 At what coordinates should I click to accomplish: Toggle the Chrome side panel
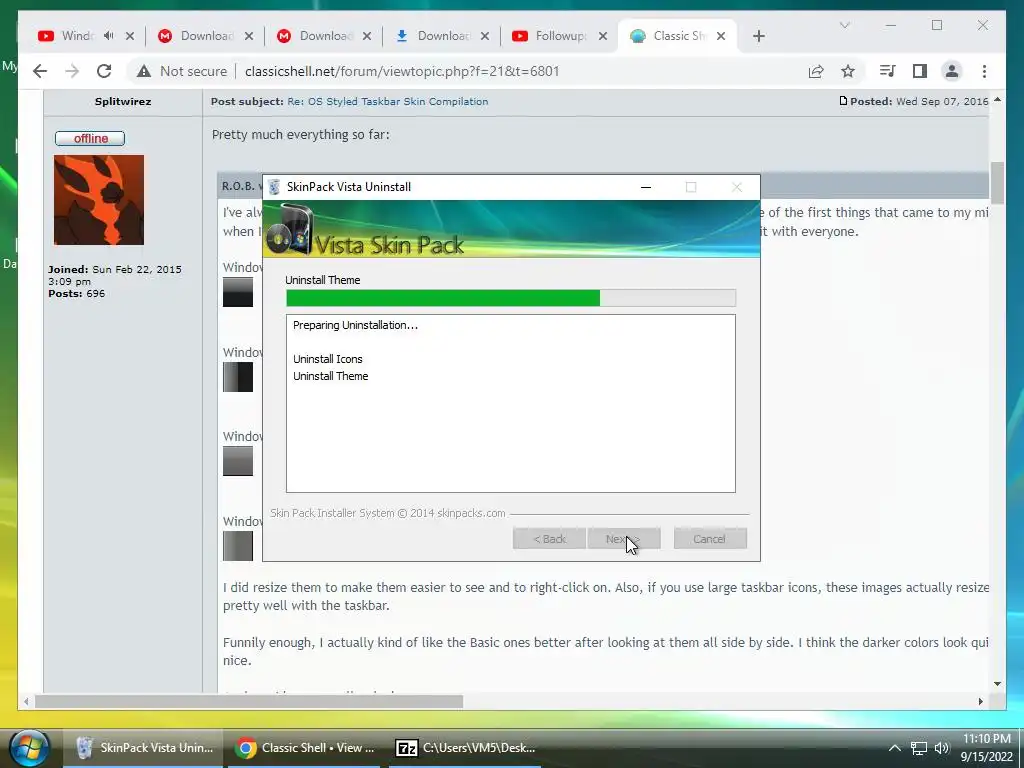point(920,71)
